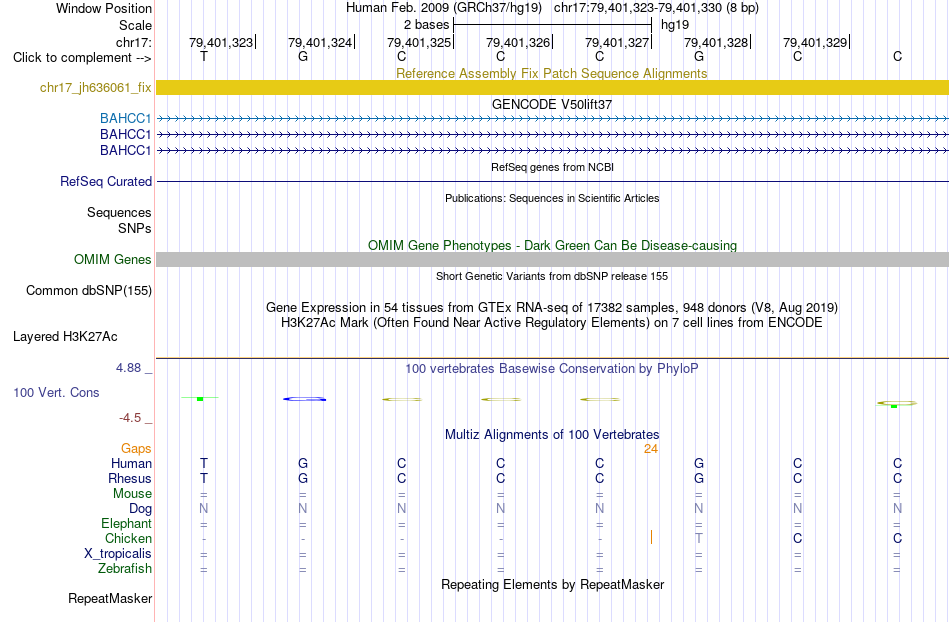This screenshot has width=950, height=622.
Task: Open 'OMIM Gene Phenotypes' track title
Action: pos(552,245)
